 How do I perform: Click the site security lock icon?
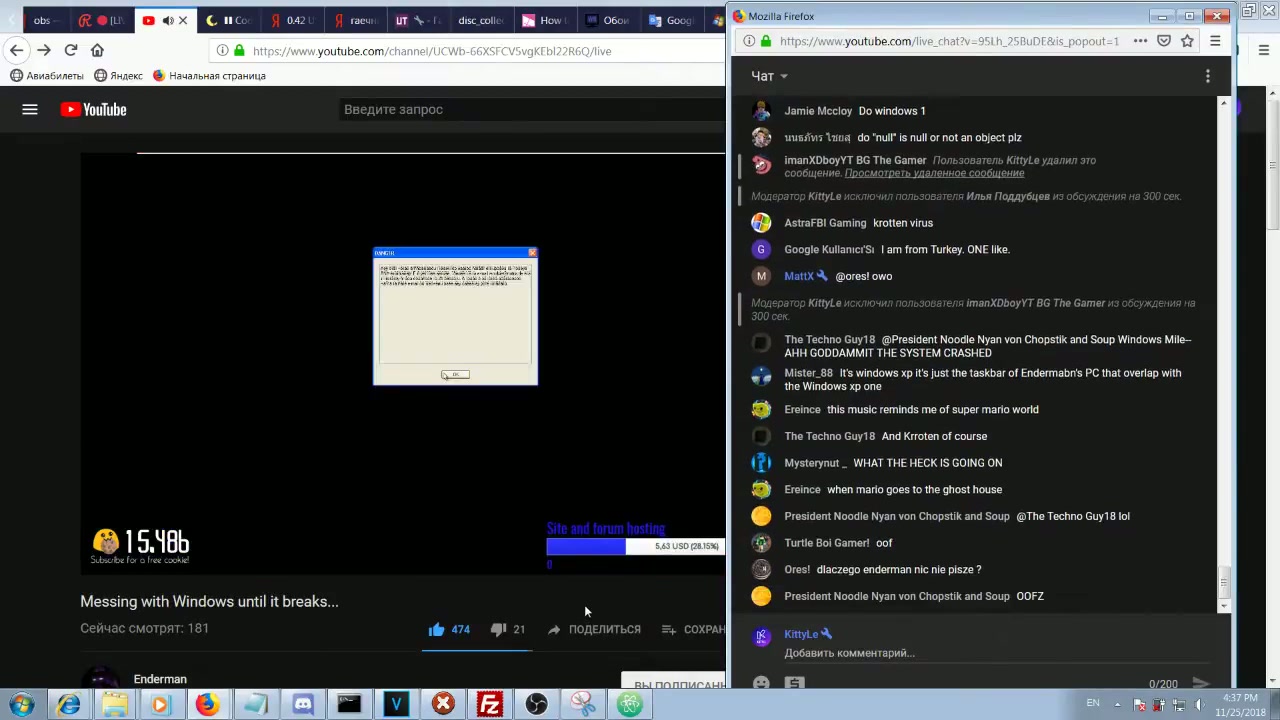[766, 41]
